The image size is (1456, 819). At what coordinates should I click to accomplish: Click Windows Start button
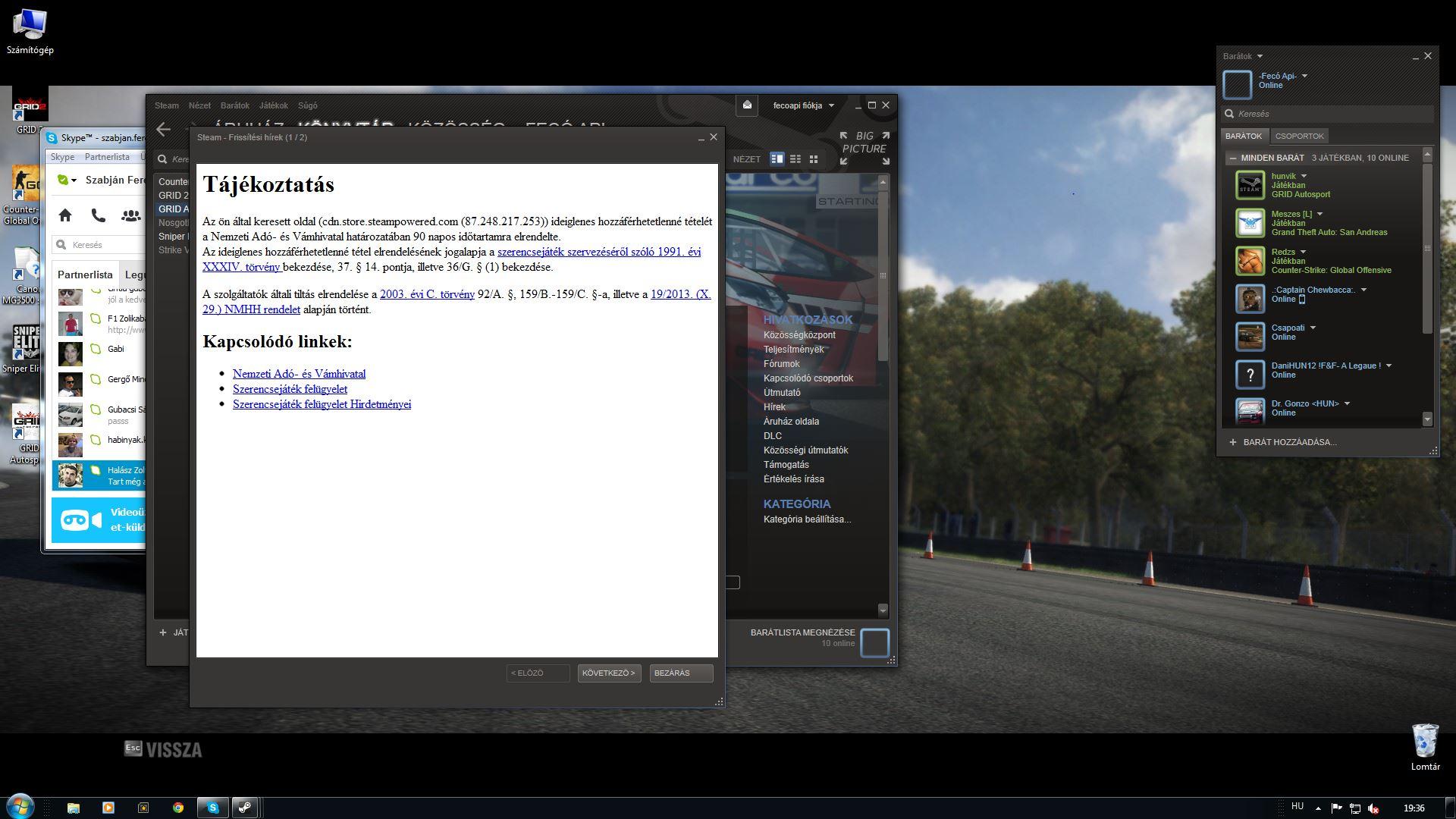coord(20,807)
